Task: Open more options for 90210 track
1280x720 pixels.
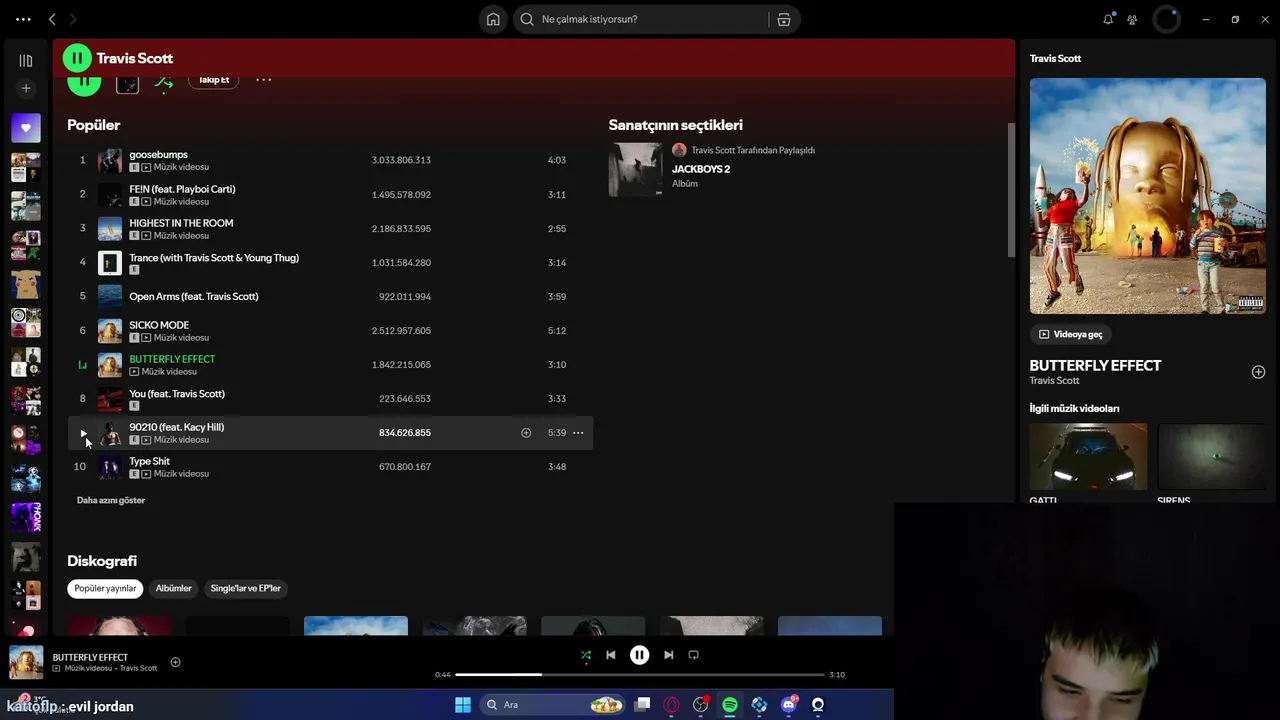Action: tap(578, 433)
